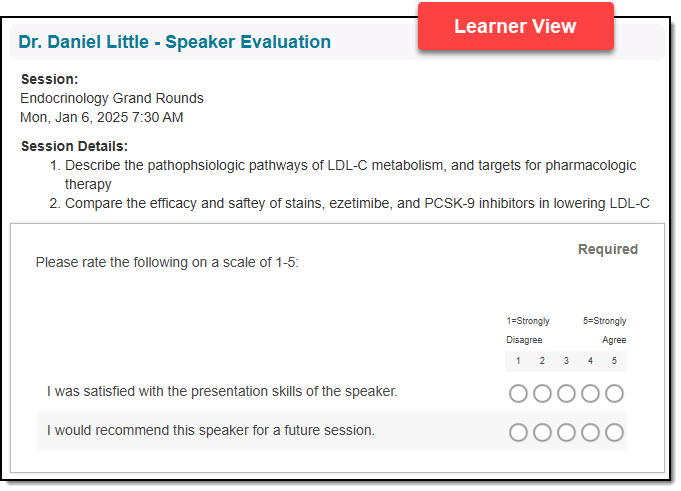Rate presentation skills as 5 Strongly Agree
Screen dimensions: 681x491
point(614,394)
